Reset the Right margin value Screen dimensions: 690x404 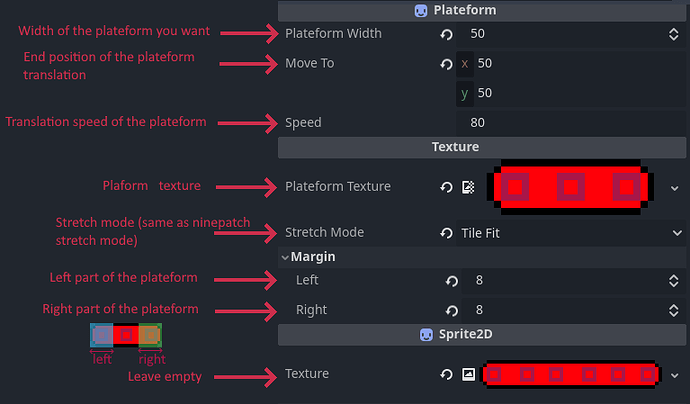click(x=451, y=311)
